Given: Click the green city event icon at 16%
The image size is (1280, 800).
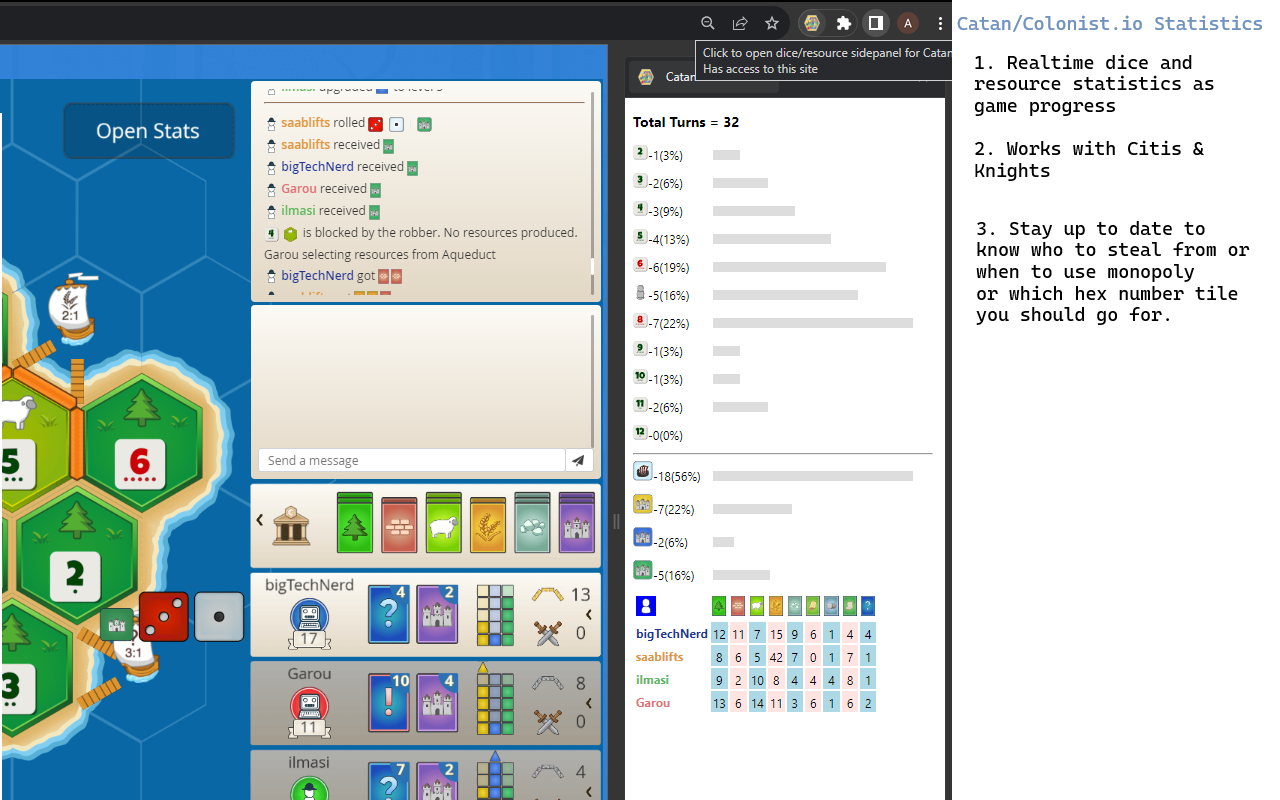Looking at the screenshot, I should 643,570.
